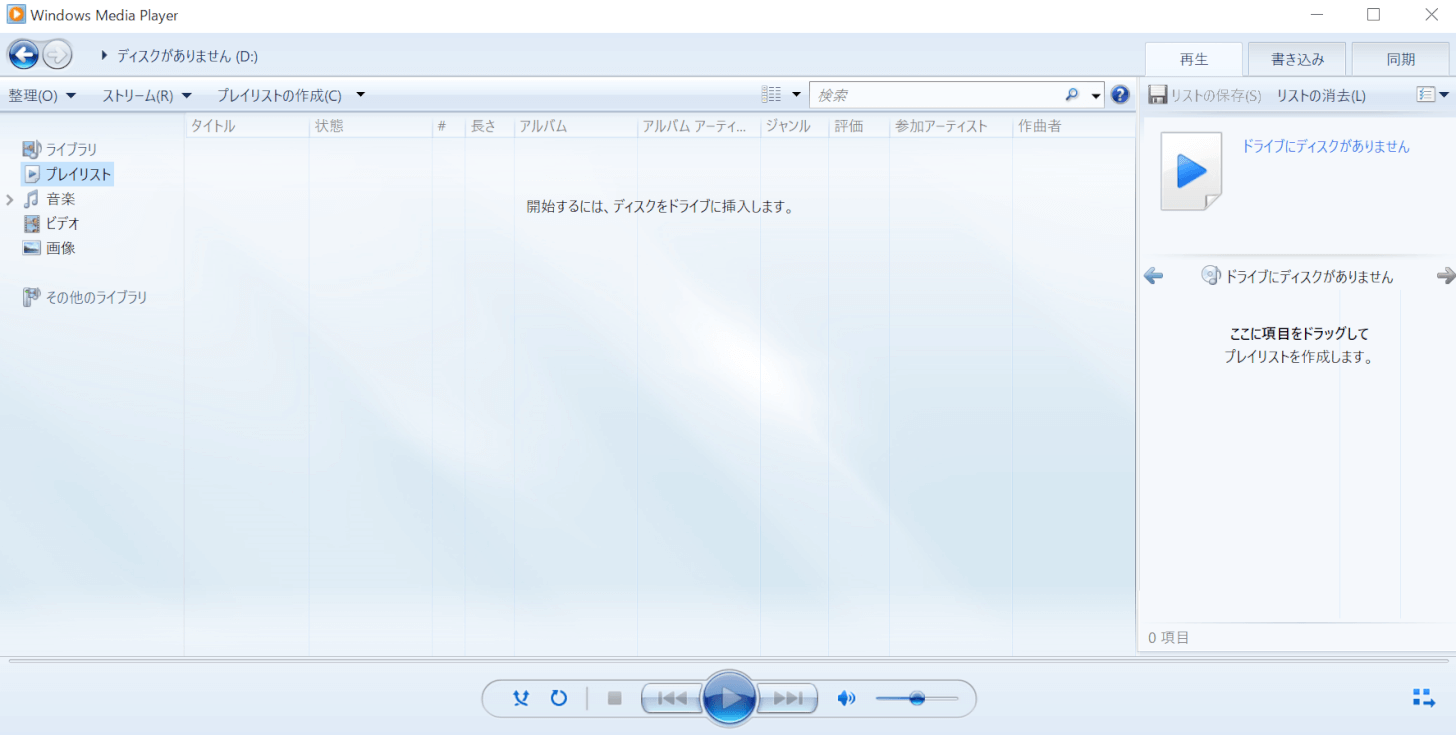This screenshot has width=1456, height=735.
Task: Click リストの保存(S) button
Action: [1204, 96]
